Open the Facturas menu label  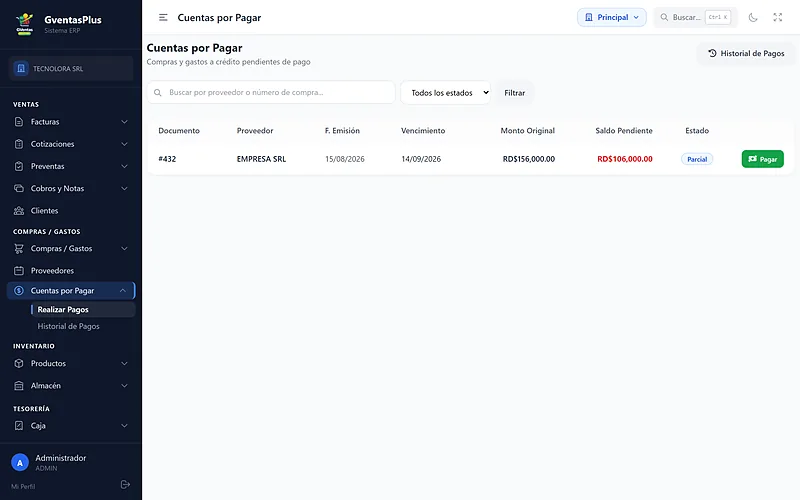[45, 122]
